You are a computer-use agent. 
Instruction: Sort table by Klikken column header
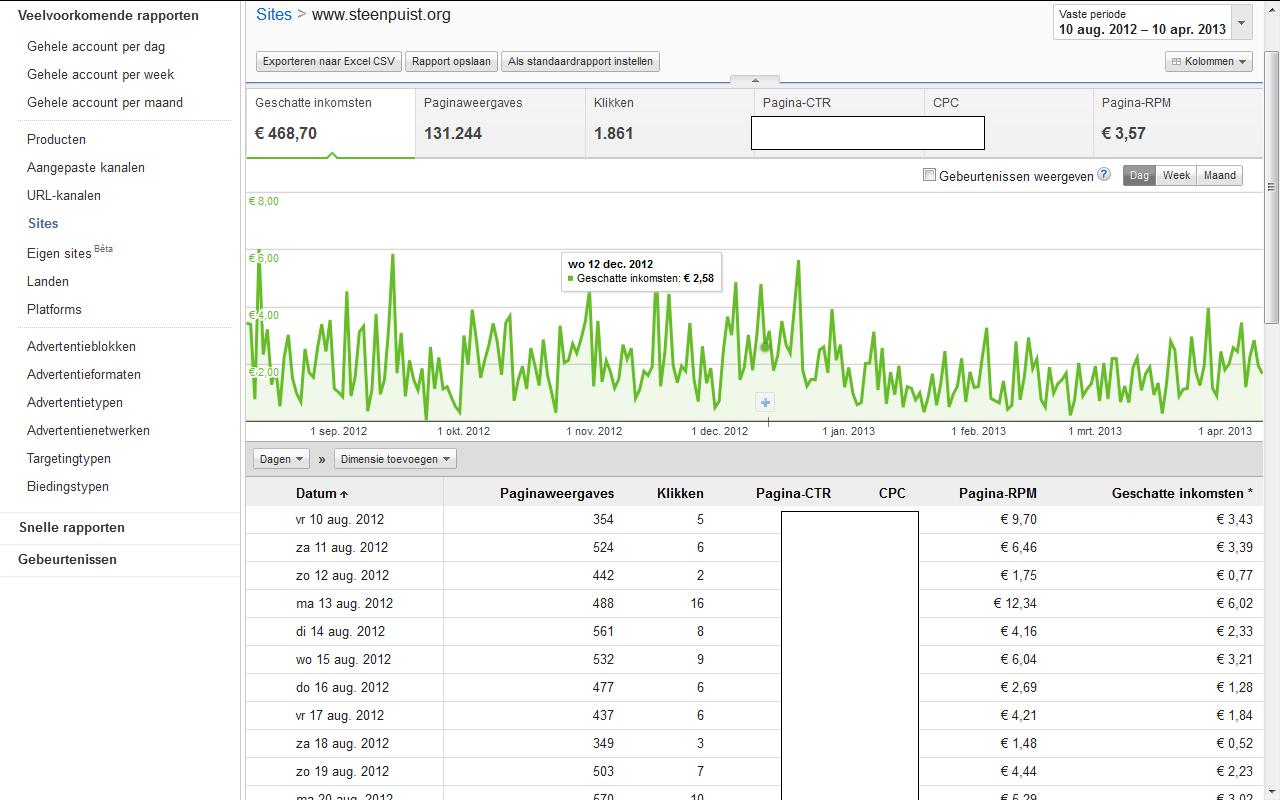680,493
